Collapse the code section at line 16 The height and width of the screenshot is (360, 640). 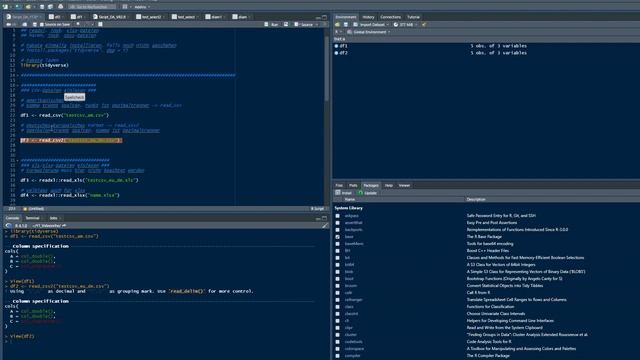pyautogui.click(x=17, y=85)
